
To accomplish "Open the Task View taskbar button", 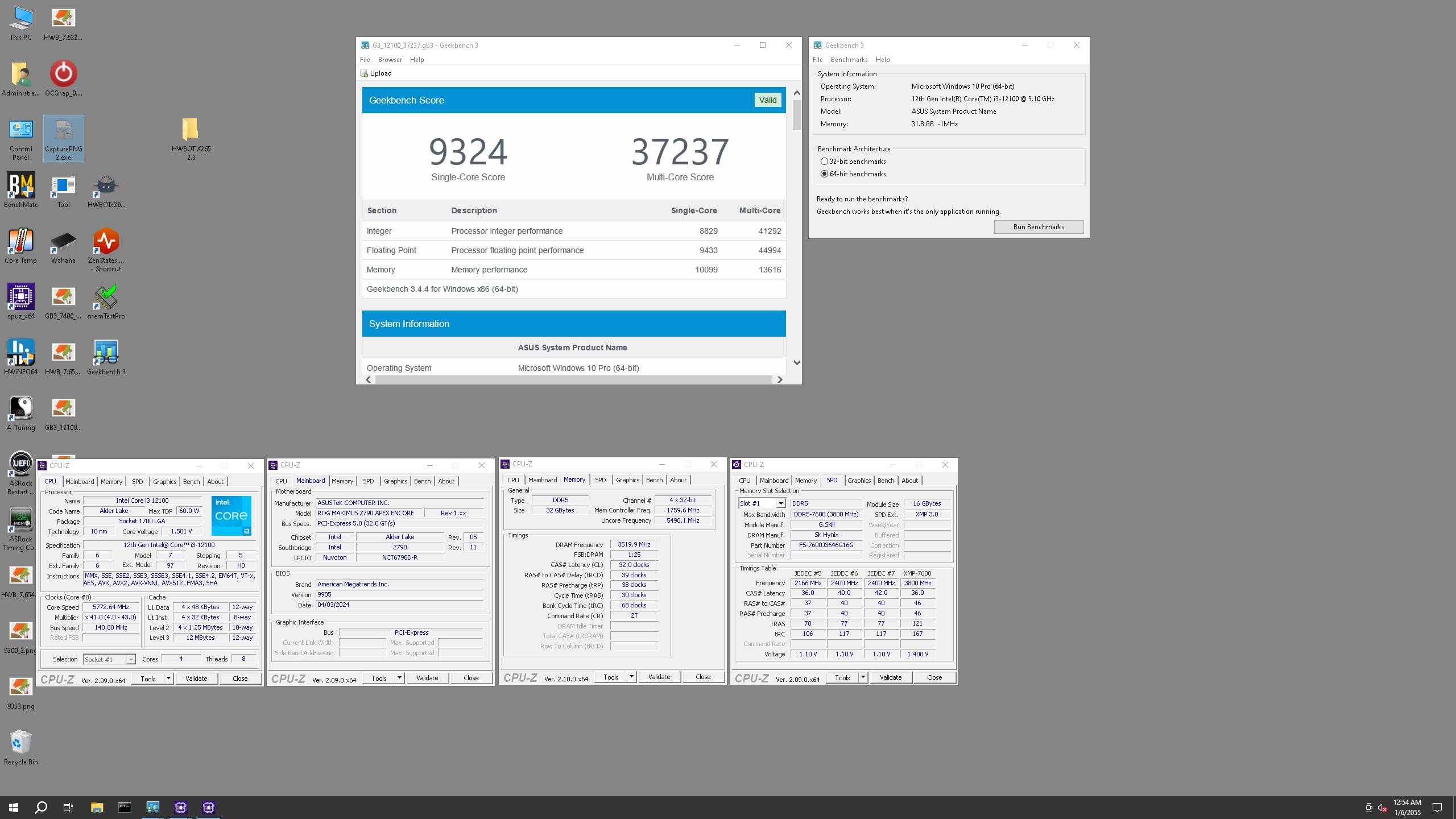I will pos(68,808).
